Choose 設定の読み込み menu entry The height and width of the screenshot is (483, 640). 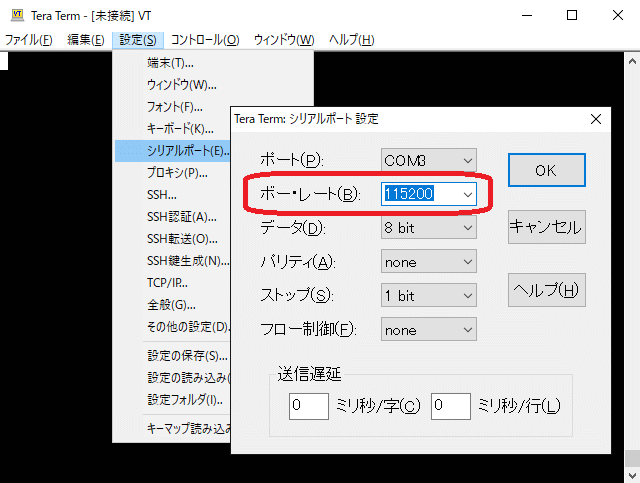189,378
